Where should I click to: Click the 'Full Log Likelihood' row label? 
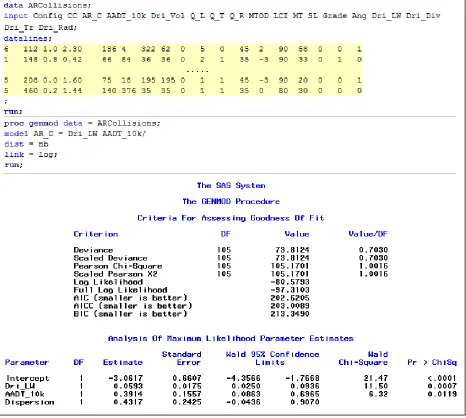coord(120,290)
